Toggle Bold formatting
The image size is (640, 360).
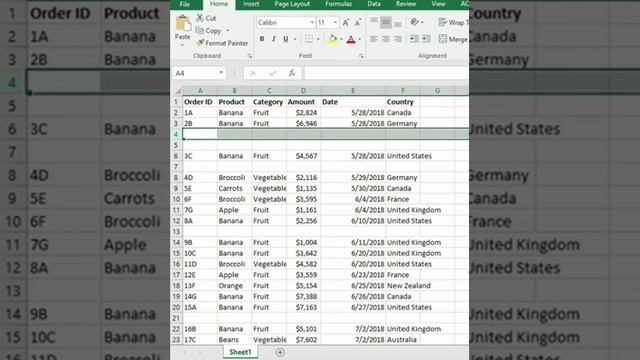[x=262, y=39]
